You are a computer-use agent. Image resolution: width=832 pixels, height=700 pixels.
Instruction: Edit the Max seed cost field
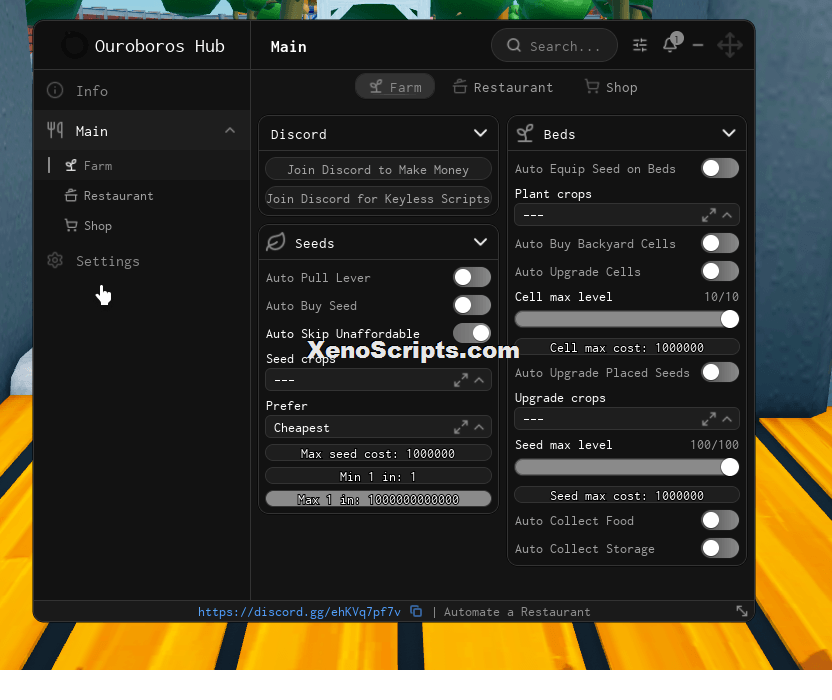tap(378, 453)
